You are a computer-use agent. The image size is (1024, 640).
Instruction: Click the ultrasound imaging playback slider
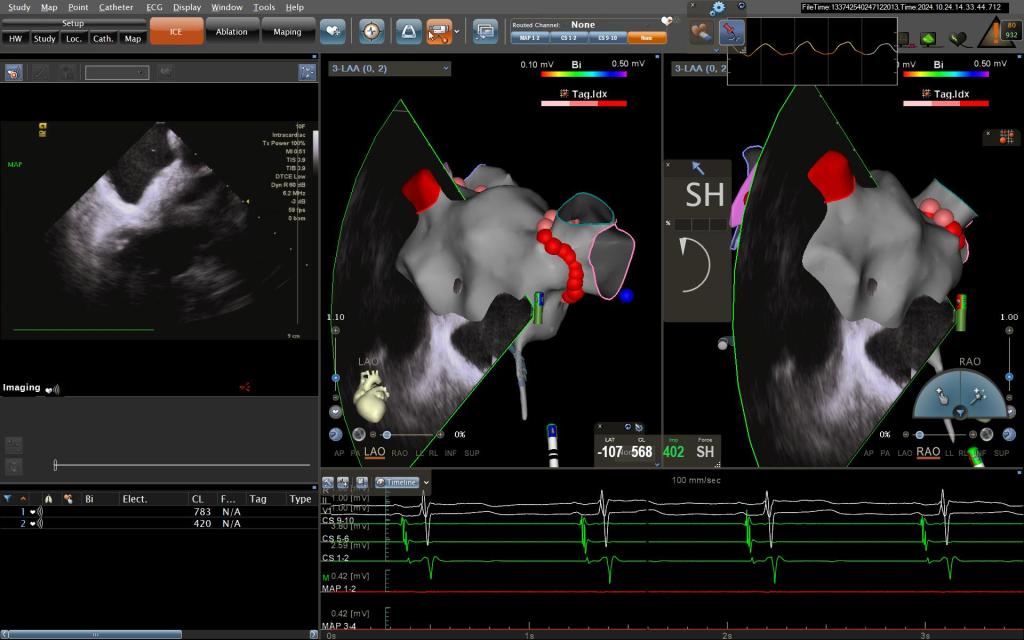[56, 465]
